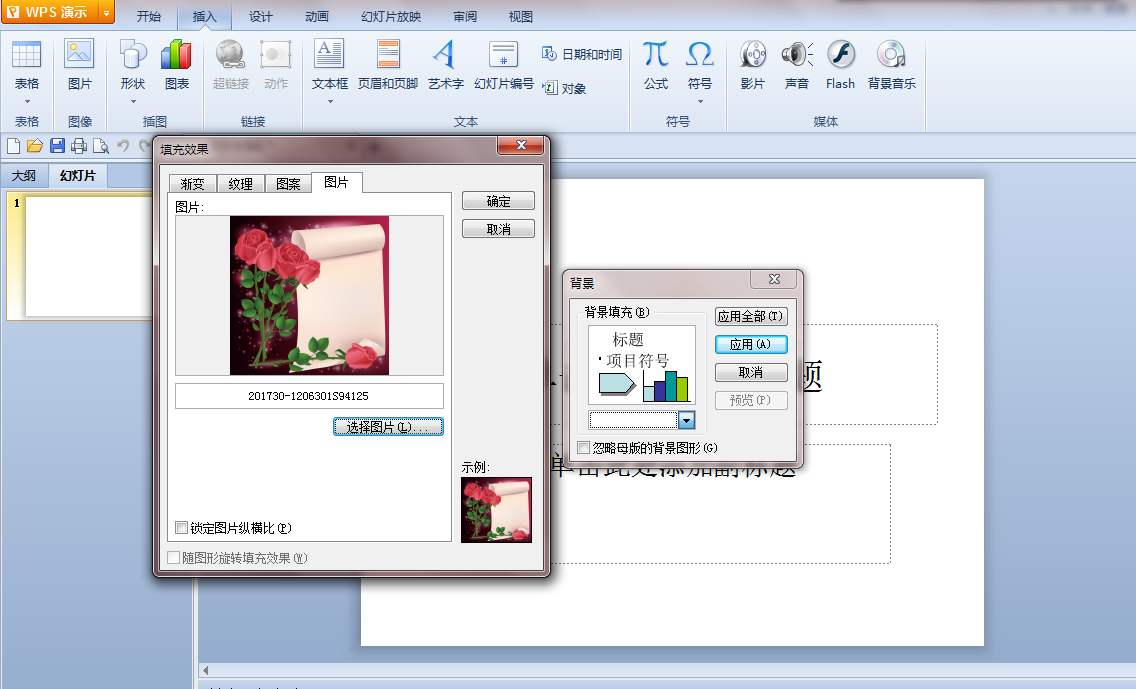Click the sample (示例) preview thumbnail
This screenshot has width=1136, height=689.
tap(496, 510)
